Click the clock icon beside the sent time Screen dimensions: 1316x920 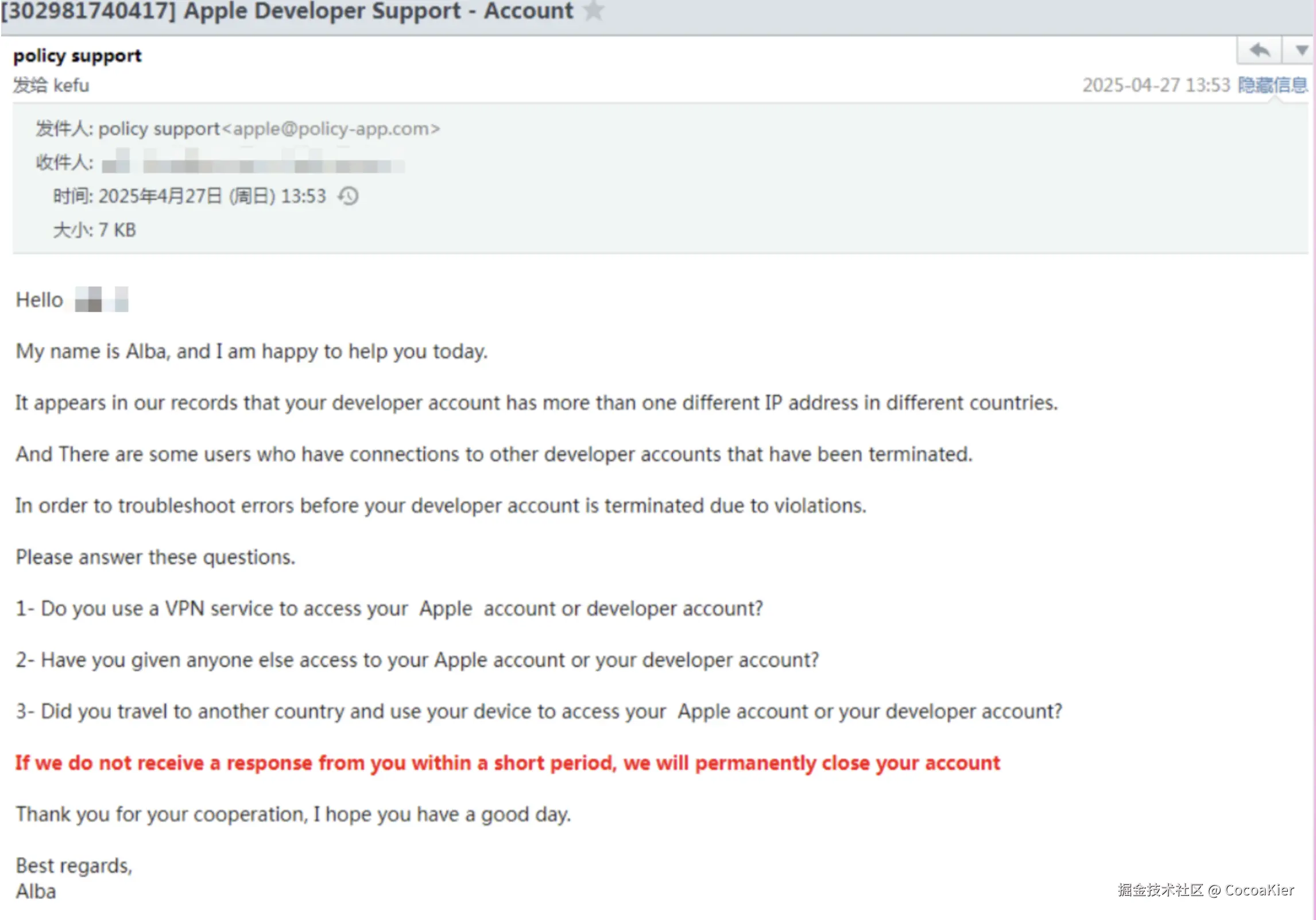point(348,196)
